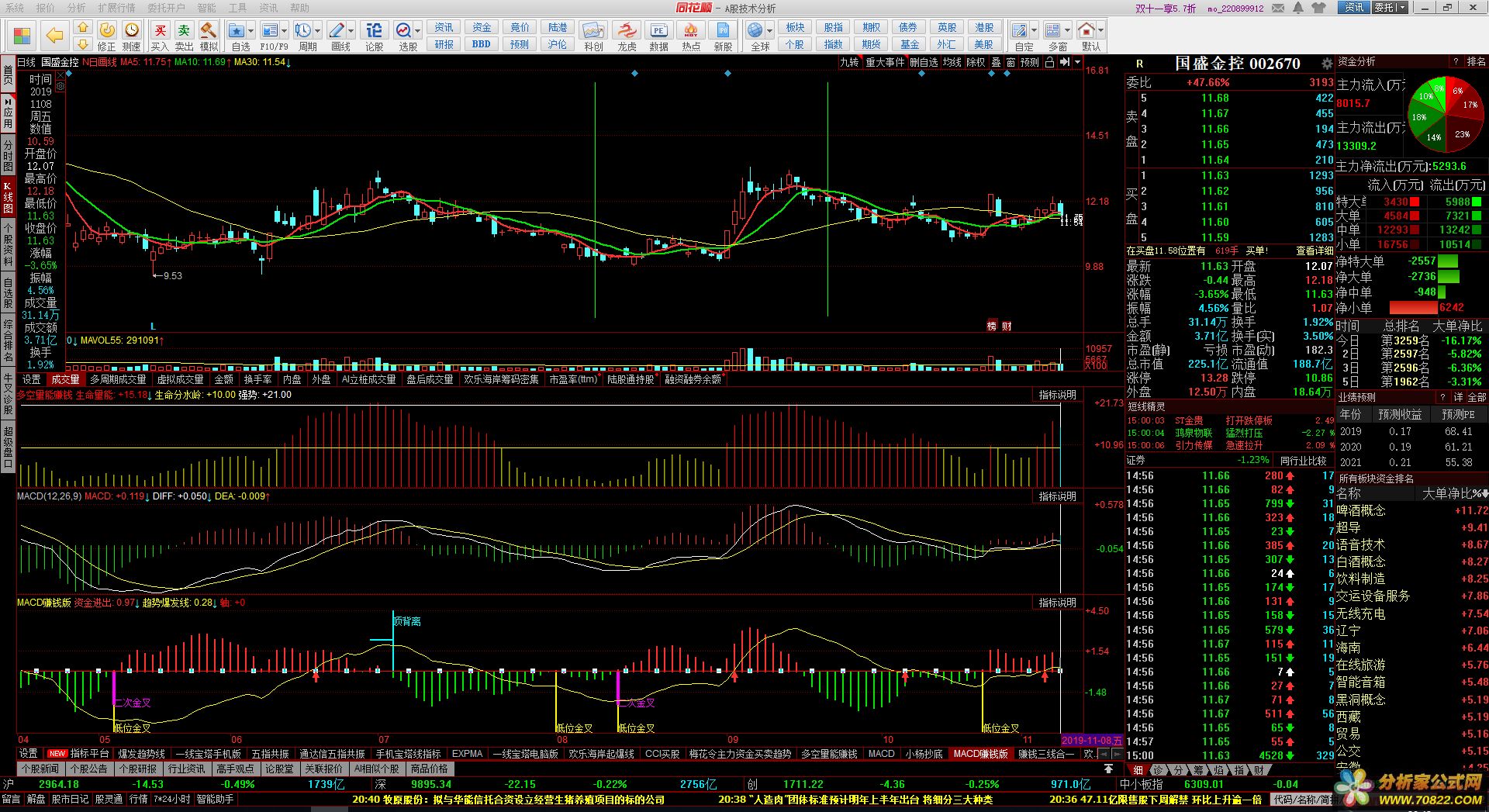Click the 自定 custom layout icon

click(x=1020, y=32)
